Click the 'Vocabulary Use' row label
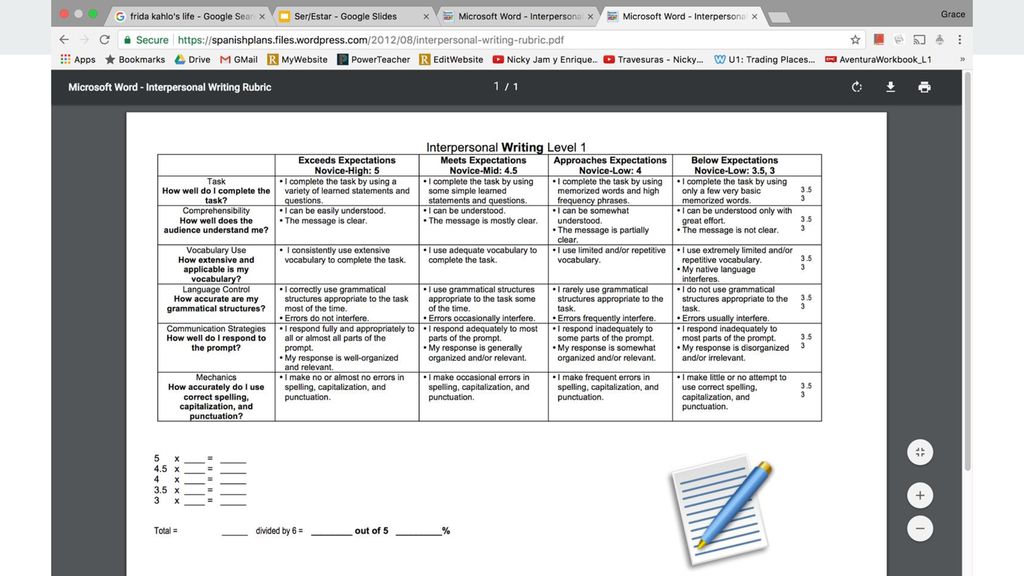 pos(216,250)
